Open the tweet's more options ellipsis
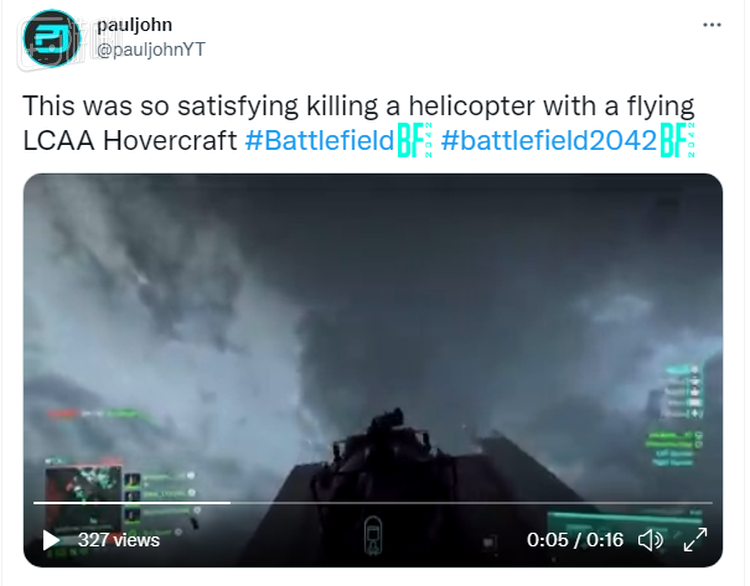Screen dimensions: 750x586 [712, 25]
